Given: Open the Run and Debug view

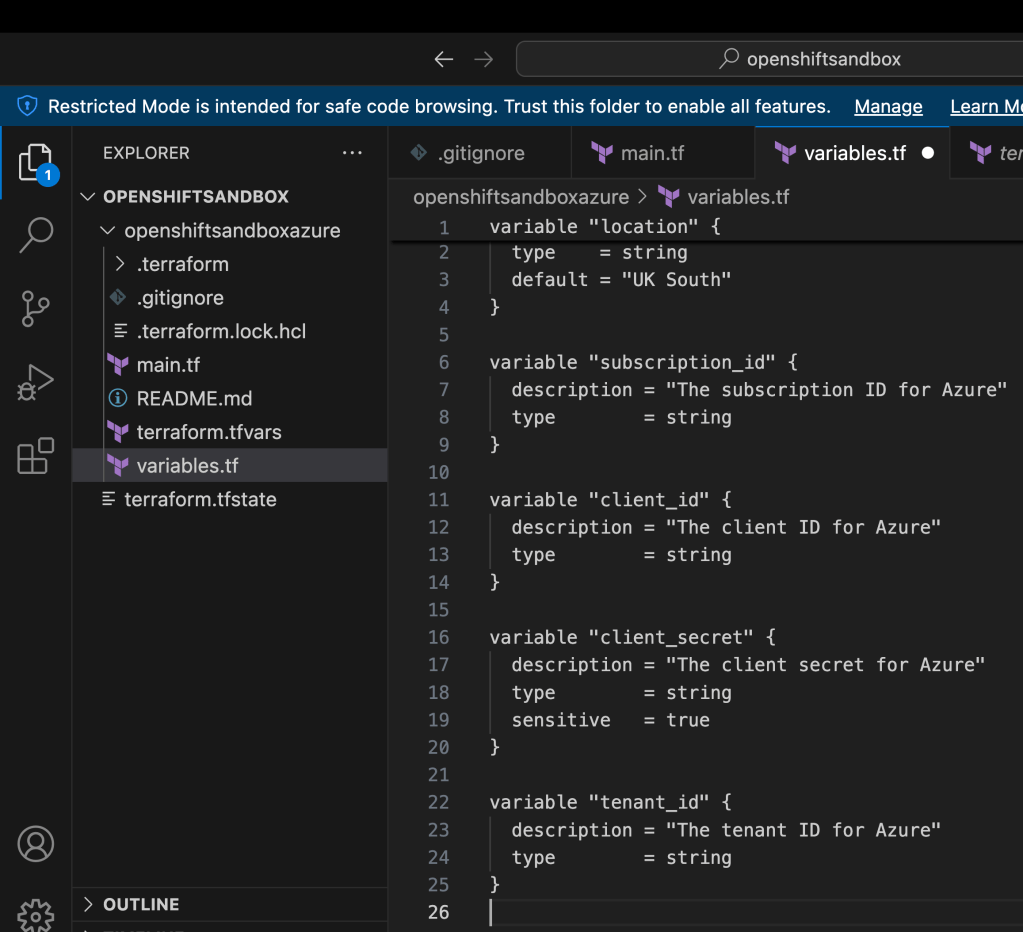Looking at the screenshot, I should [35, 382].
